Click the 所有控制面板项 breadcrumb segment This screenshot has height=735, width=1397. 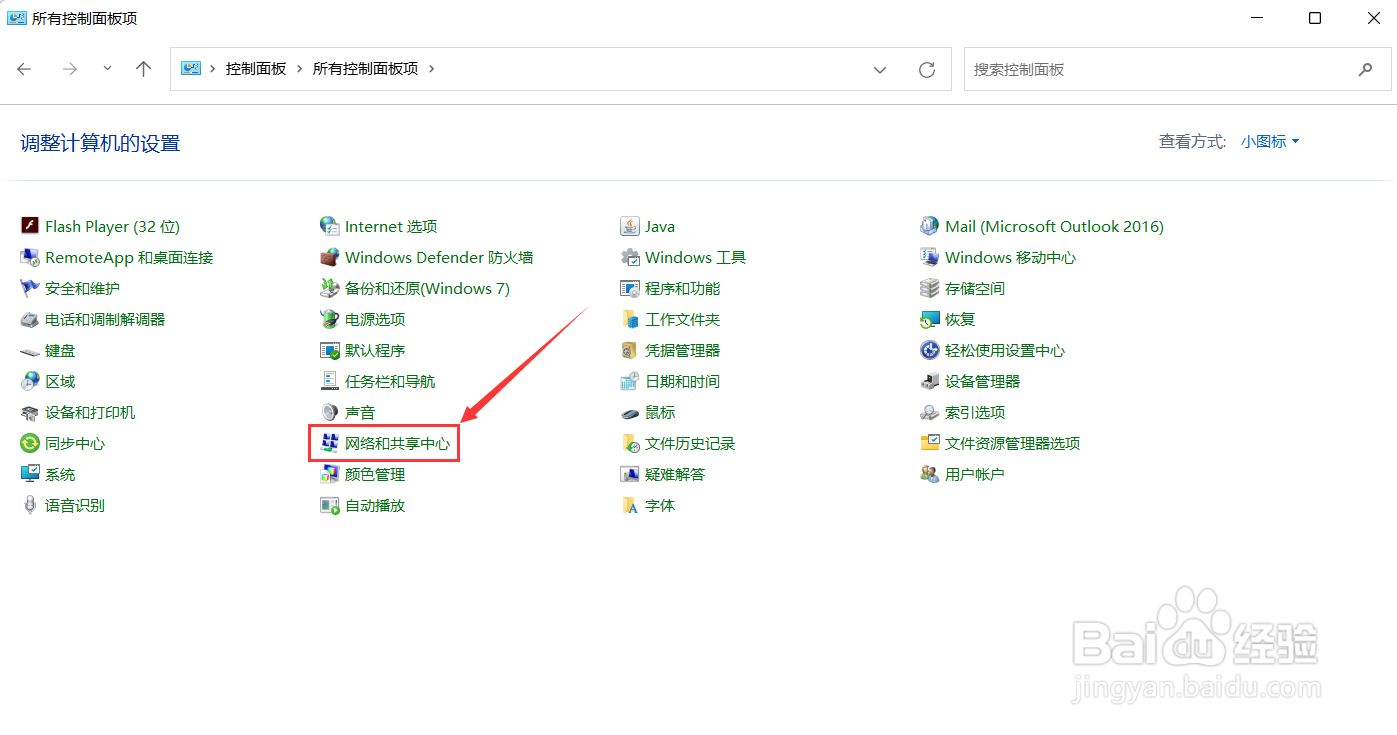coord(365,69)
